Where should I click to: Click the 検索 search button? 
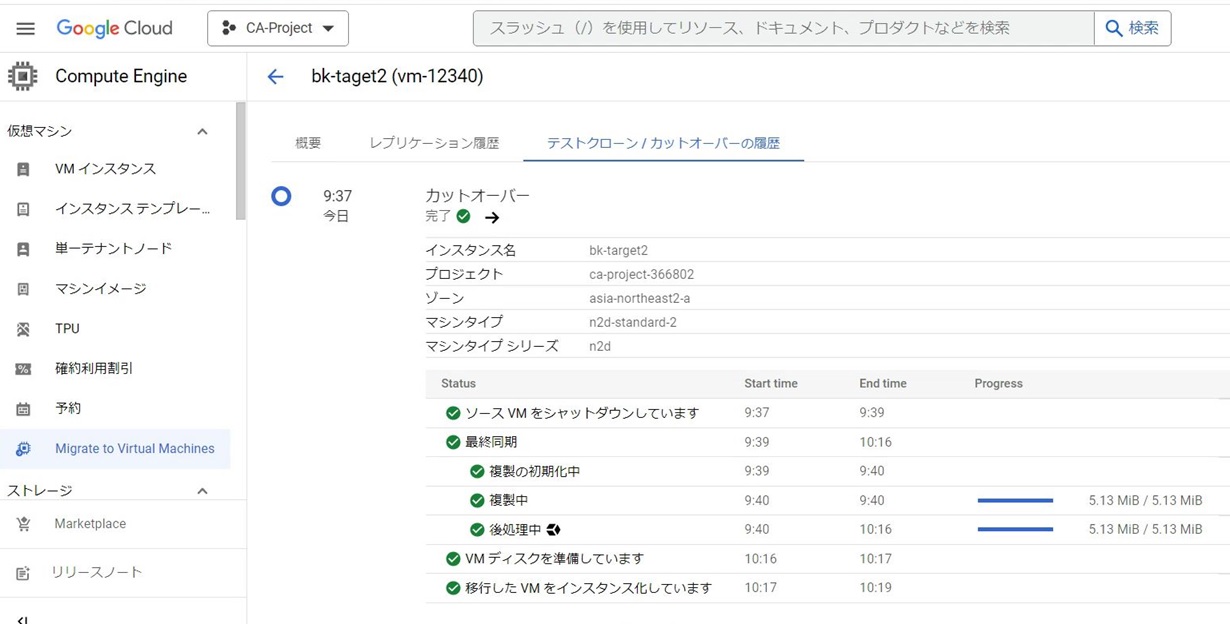coord(1132,28)
